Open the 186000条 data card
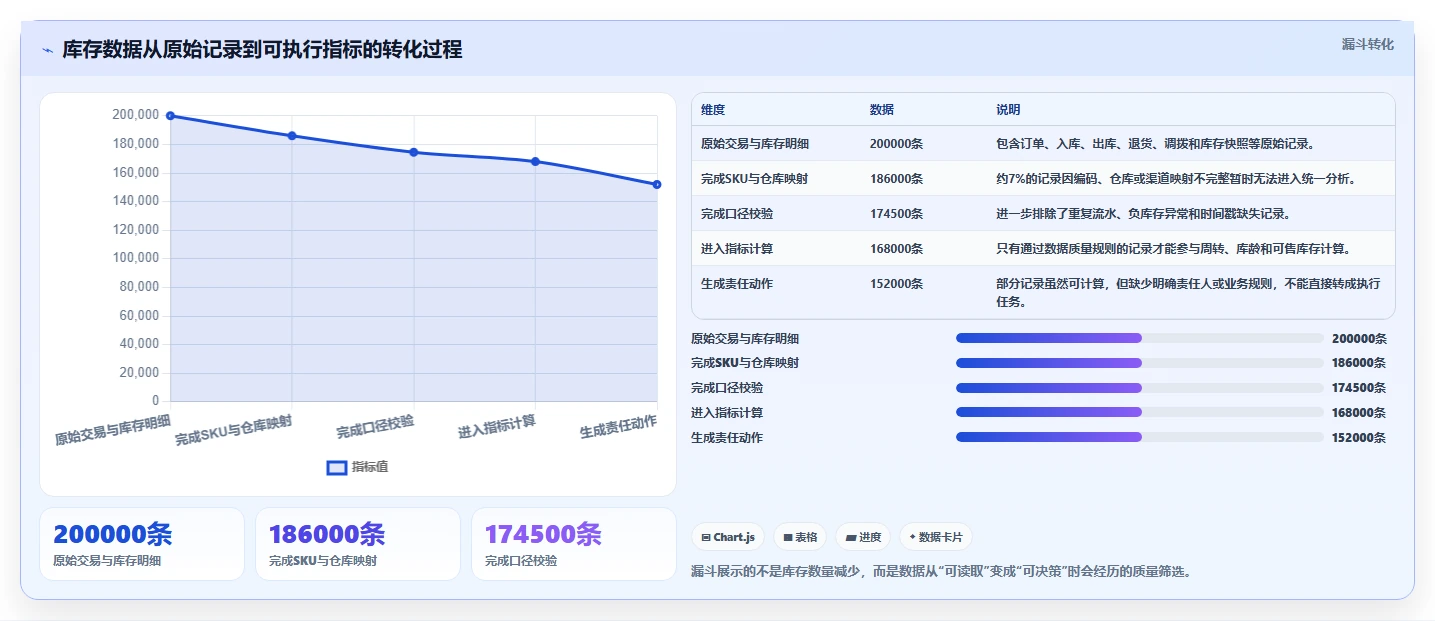The image size is (1435, 621). click(358, 544)
